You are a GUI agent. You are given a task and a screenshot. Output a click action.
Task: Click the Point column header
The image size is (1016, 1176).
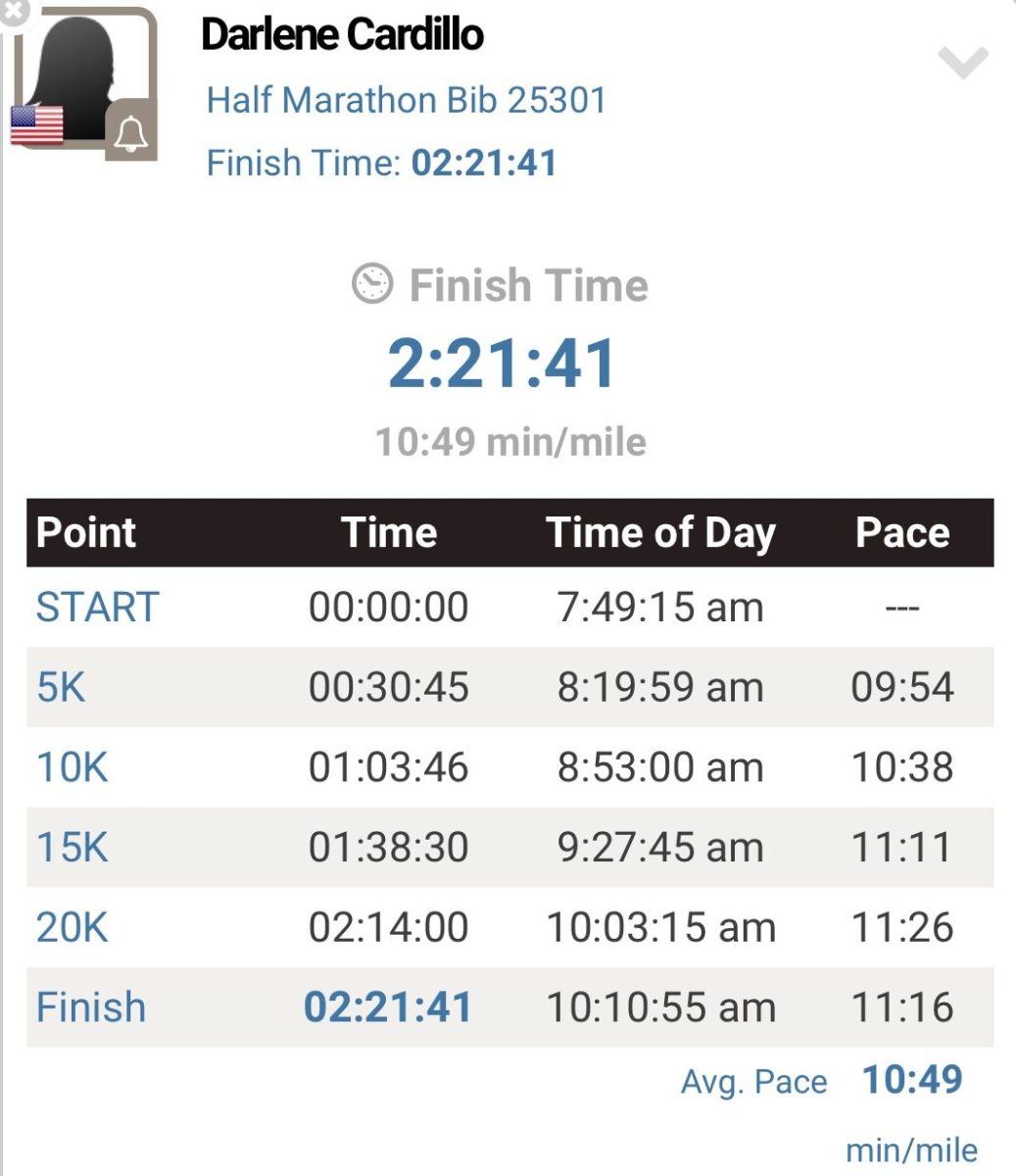click(x=86, y=532)
